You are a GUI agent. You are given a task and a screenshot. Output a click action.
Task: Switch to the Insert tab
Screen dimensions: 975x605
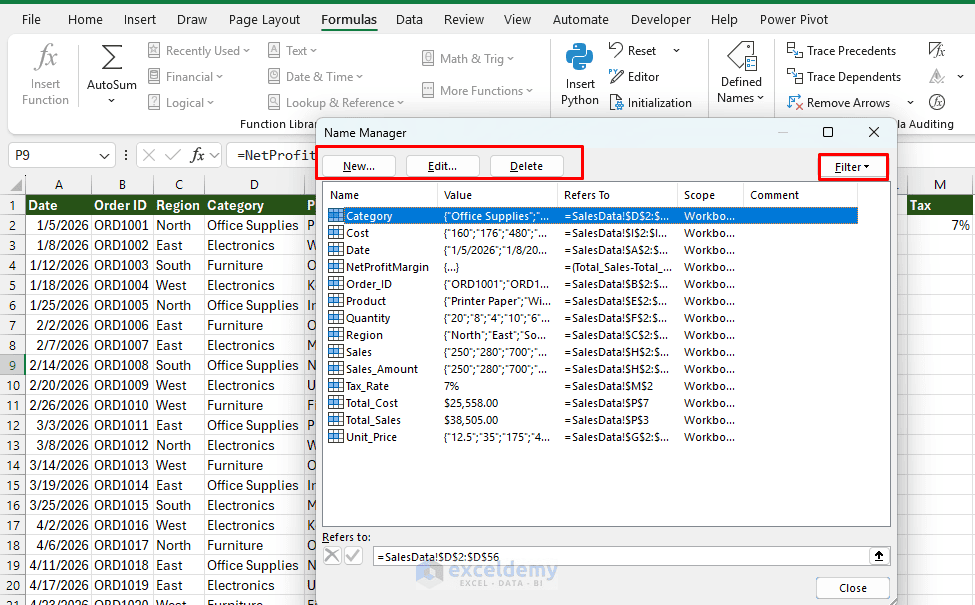139,19
